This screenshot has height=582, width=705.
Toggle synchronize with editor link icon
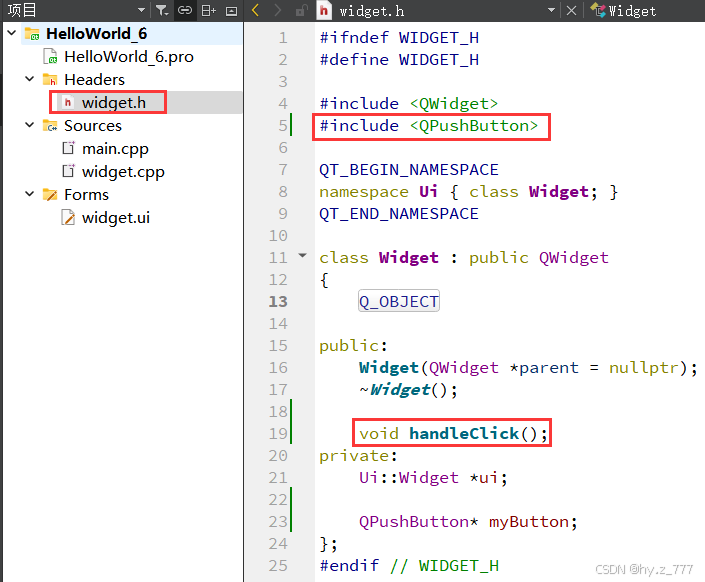(x=185, y=10)
